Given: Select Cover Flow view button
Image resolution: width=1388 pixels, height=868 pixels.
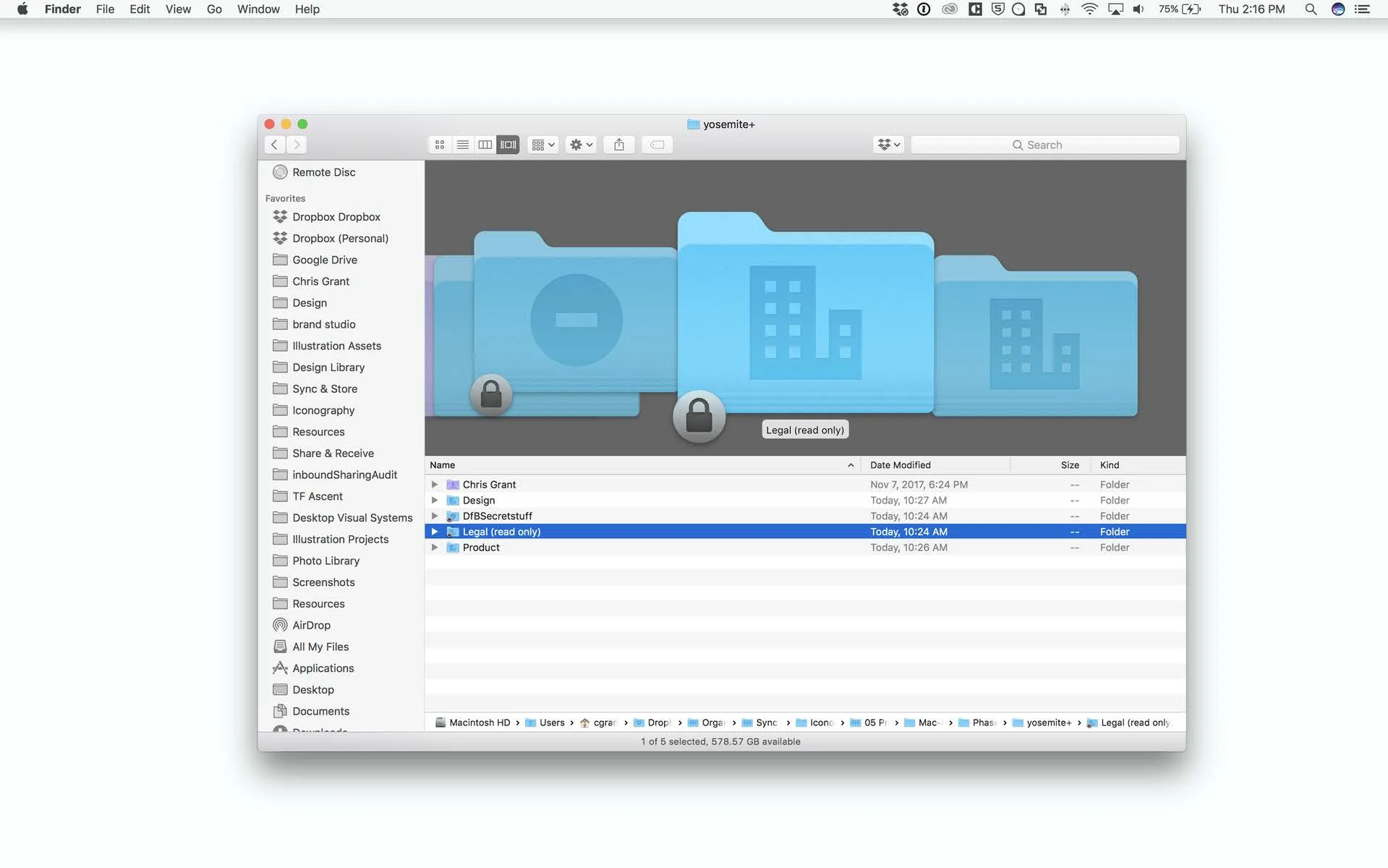Looking at the screenshot, I should coord(508,145).
